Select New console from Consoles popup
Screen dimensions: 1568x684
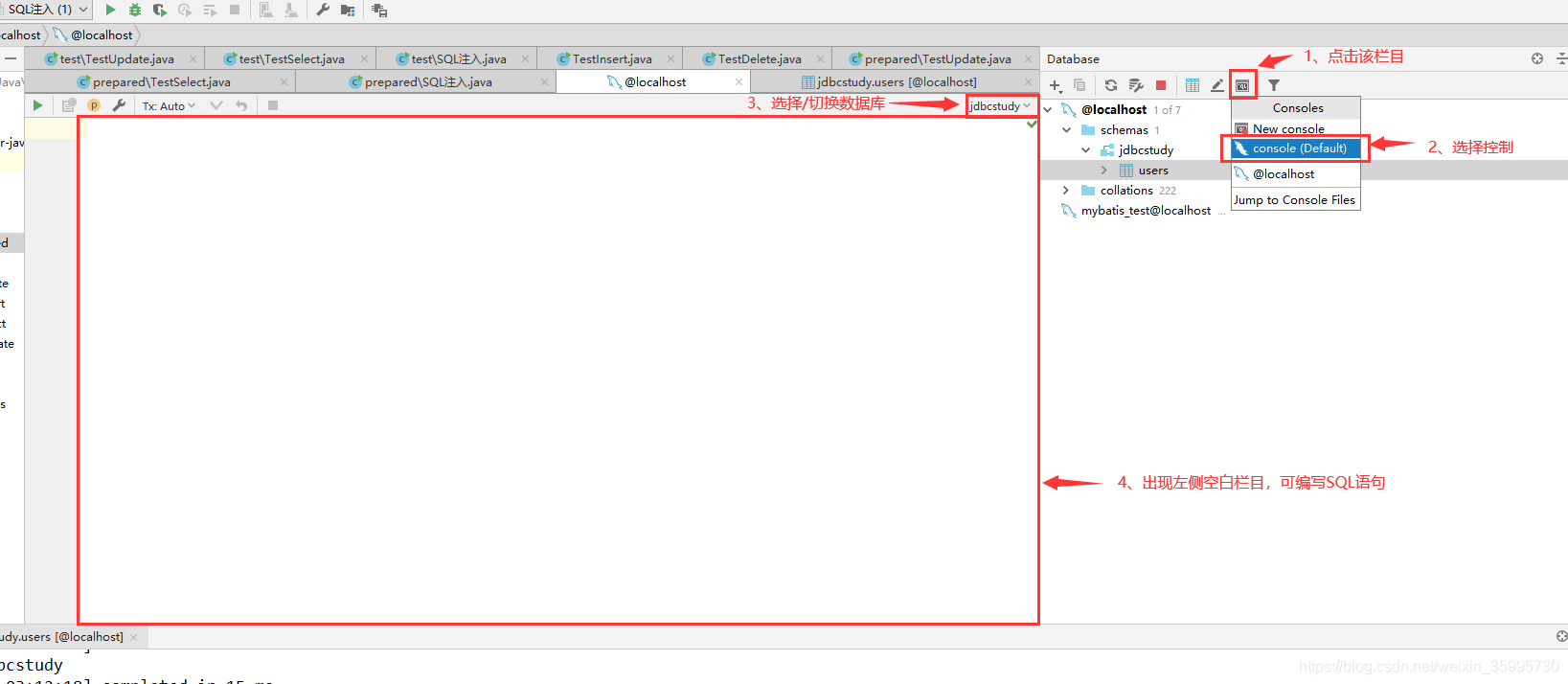1295,128
